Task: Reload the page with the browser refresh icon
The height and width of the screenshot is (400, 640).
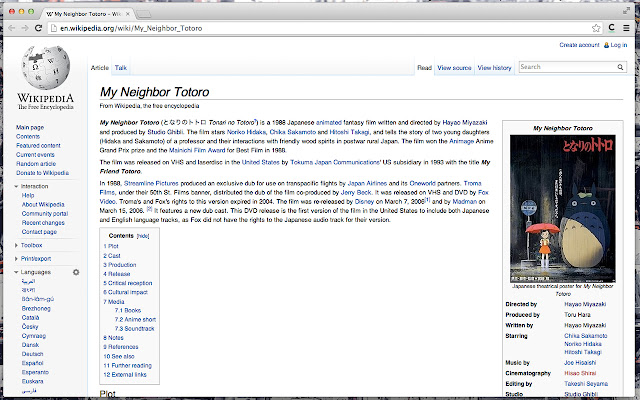Action: tap(38, 28)
